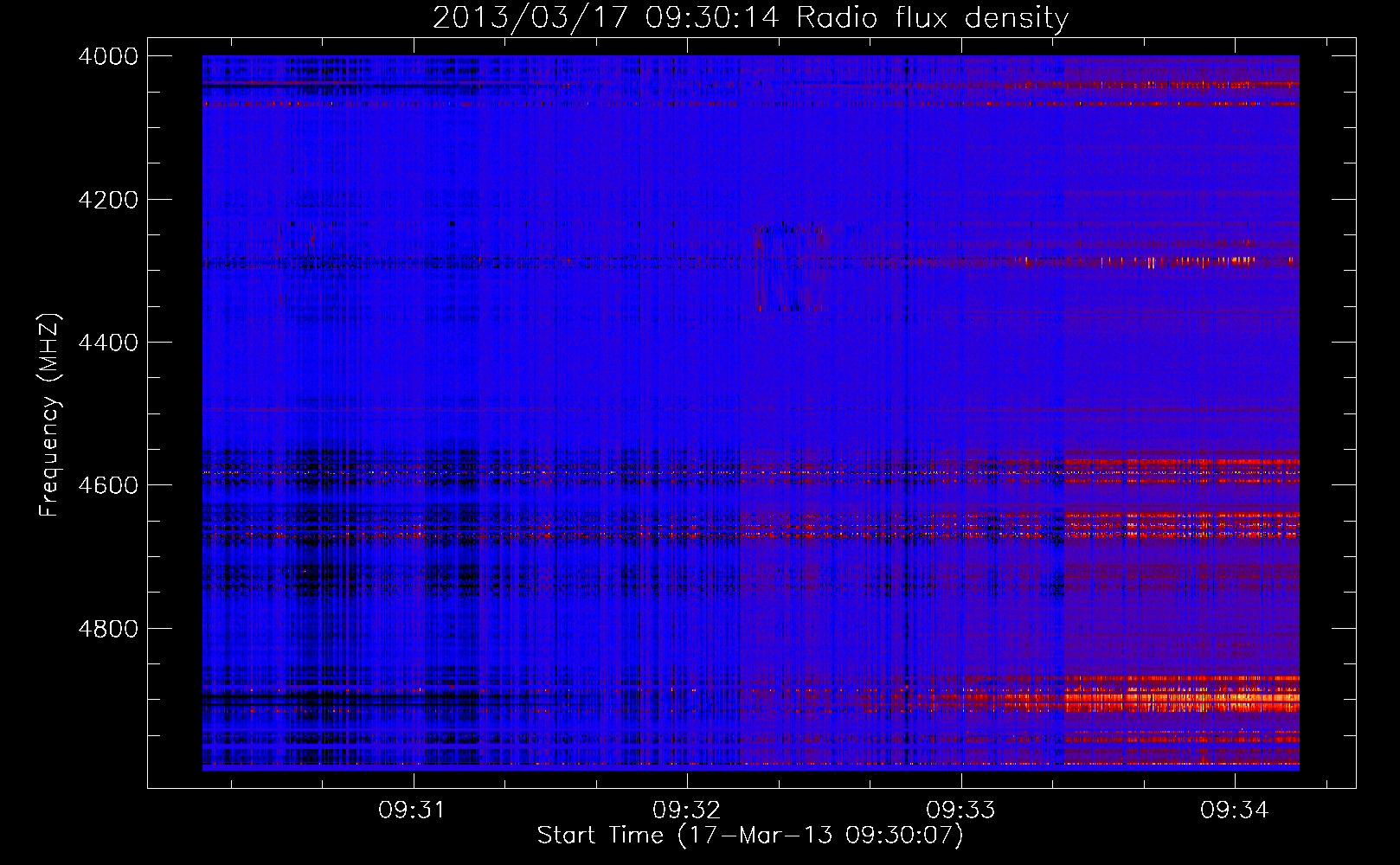This screenshot has width=1400, height=865.
Task: Click the 4600 frequency axis label
Action: pyautogui.click(x=108, y=485)
